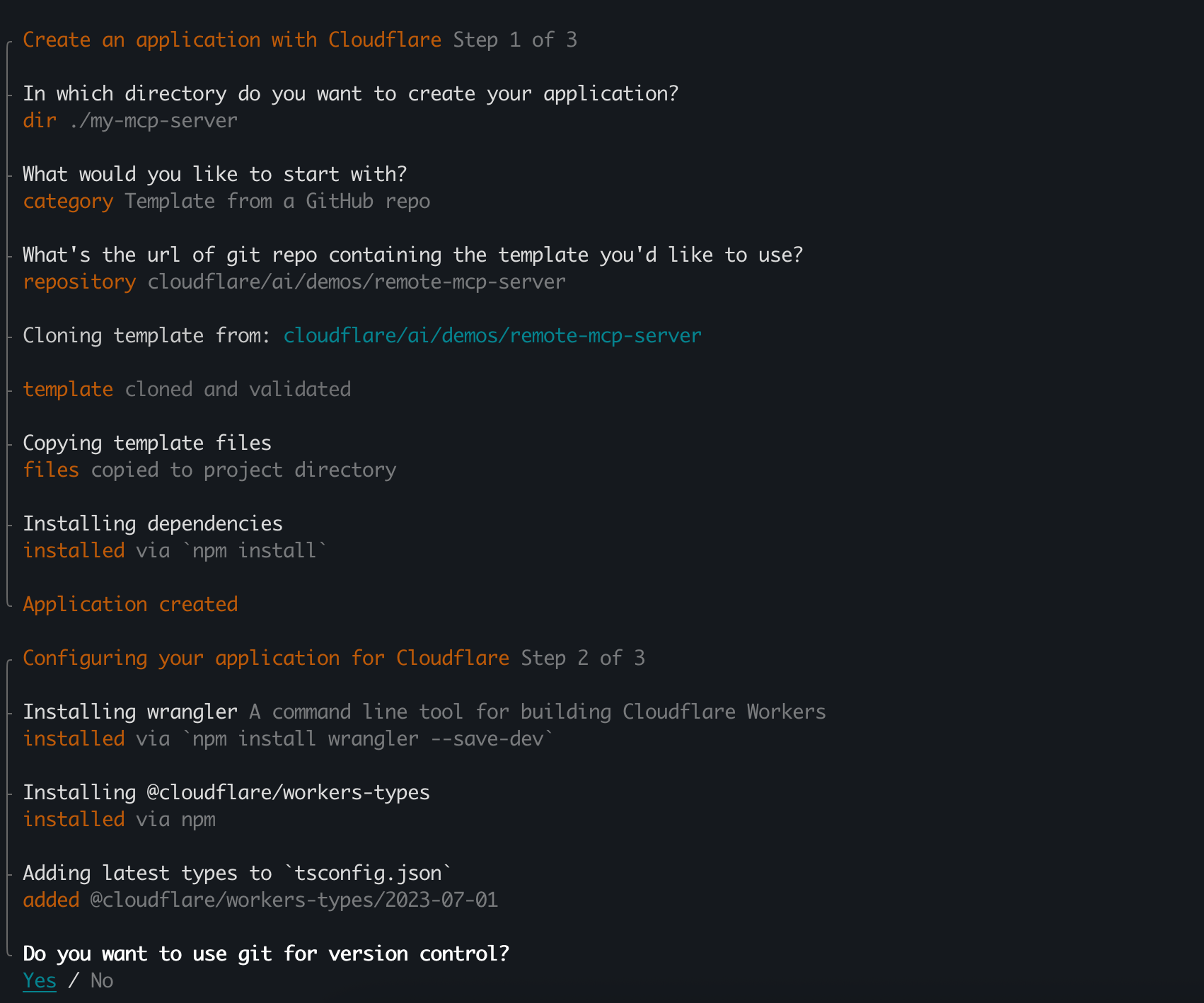Click the 'Template from a GitHub repo' text
The image size is (1204, 1003).
(x=277, y=201)
